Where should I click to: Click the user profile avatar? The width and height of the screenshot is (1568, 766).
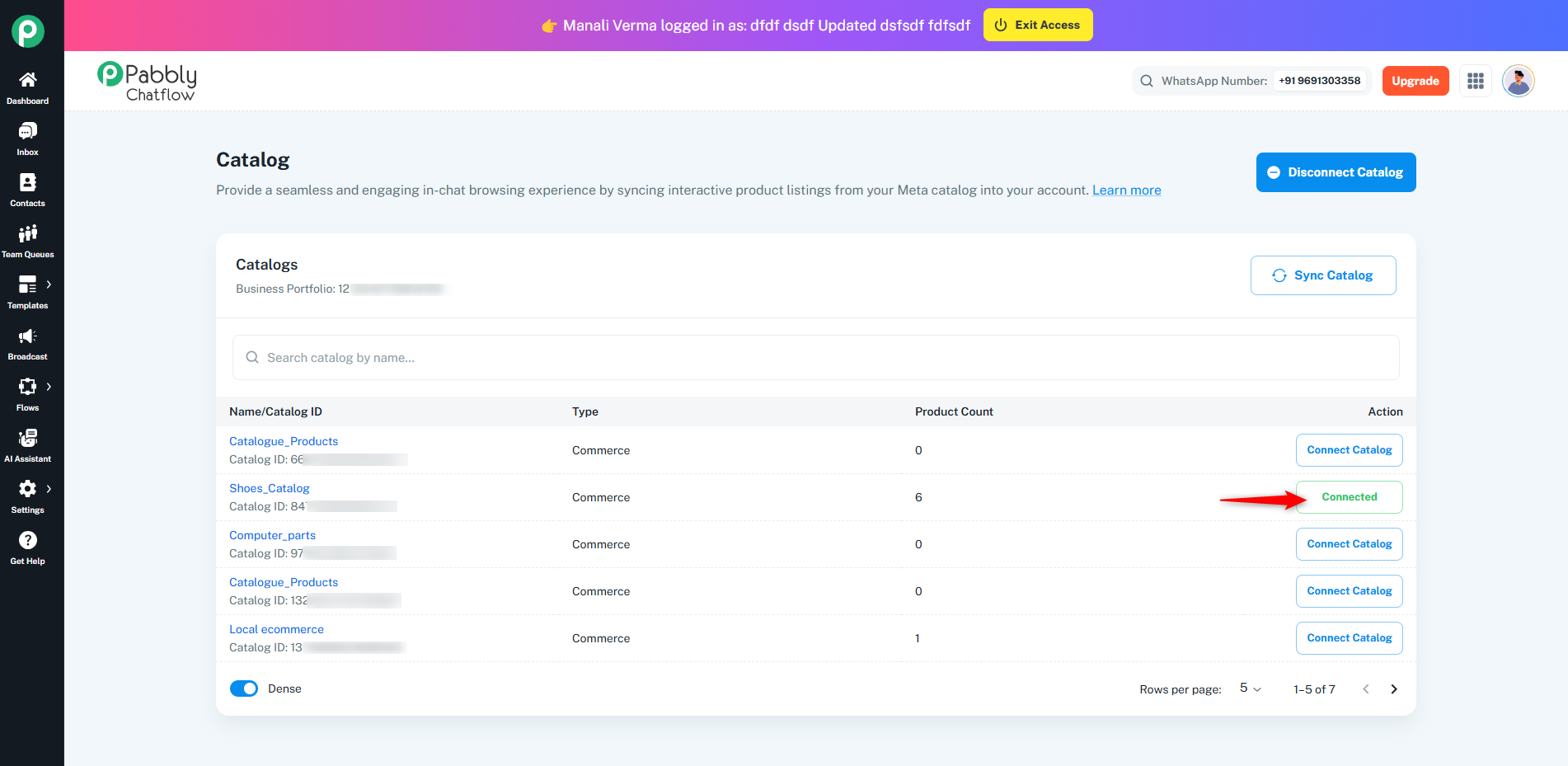1518,81
